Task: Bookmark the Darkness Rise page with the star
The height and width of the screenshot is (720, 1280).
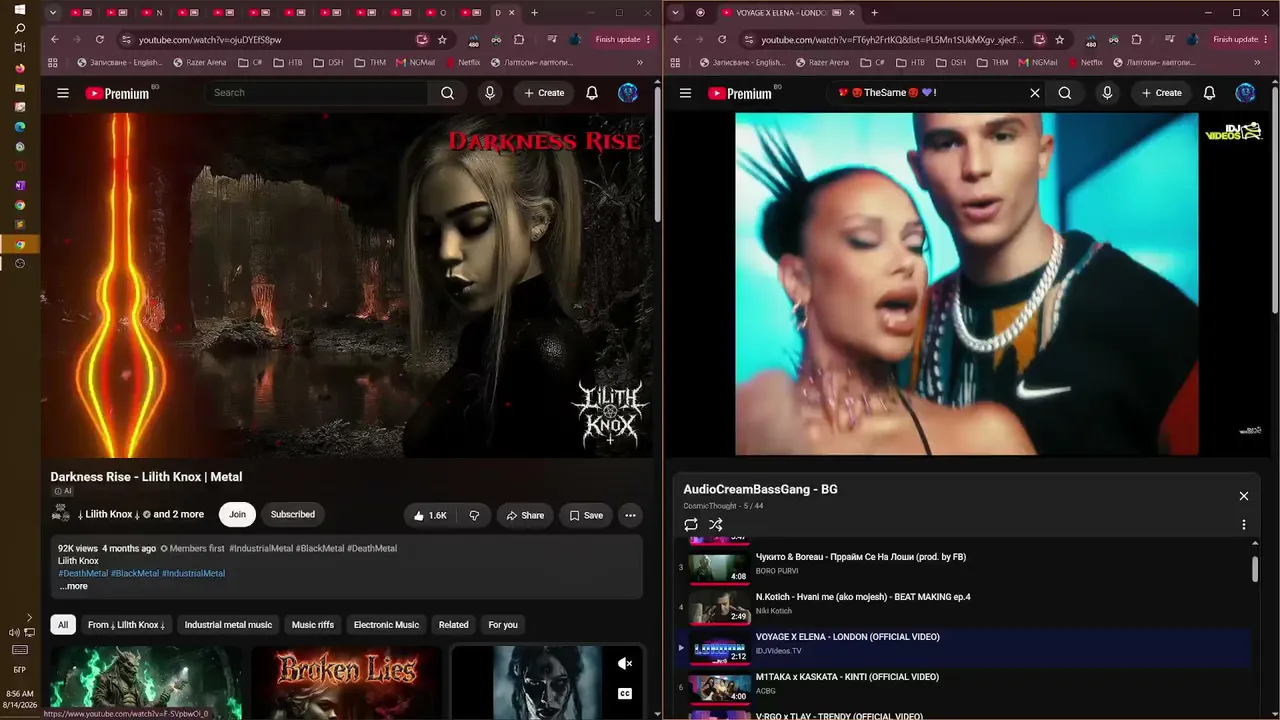Action: coord(442,40)
